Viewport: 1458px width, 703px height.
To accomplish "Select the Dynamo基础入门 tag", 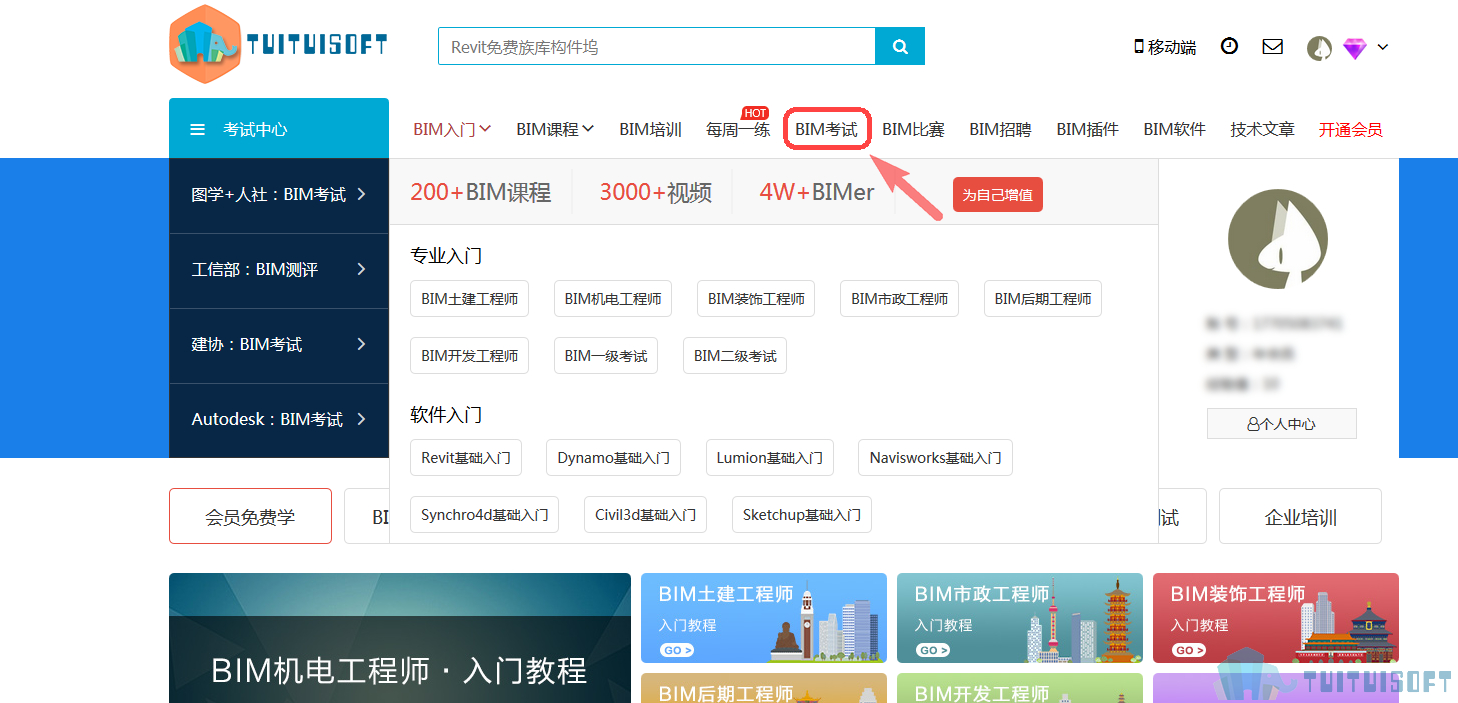I will (614, 458).
